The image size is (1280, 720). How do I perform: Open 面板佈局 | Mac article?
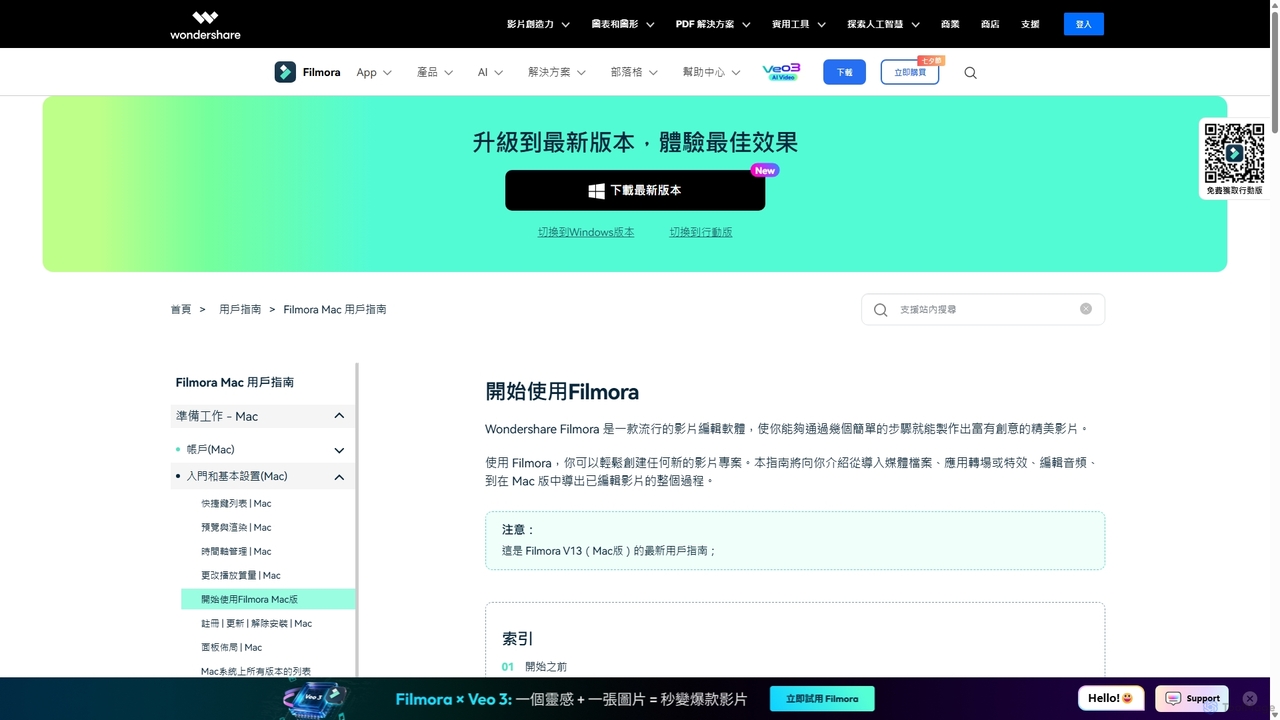click(231, 648)
